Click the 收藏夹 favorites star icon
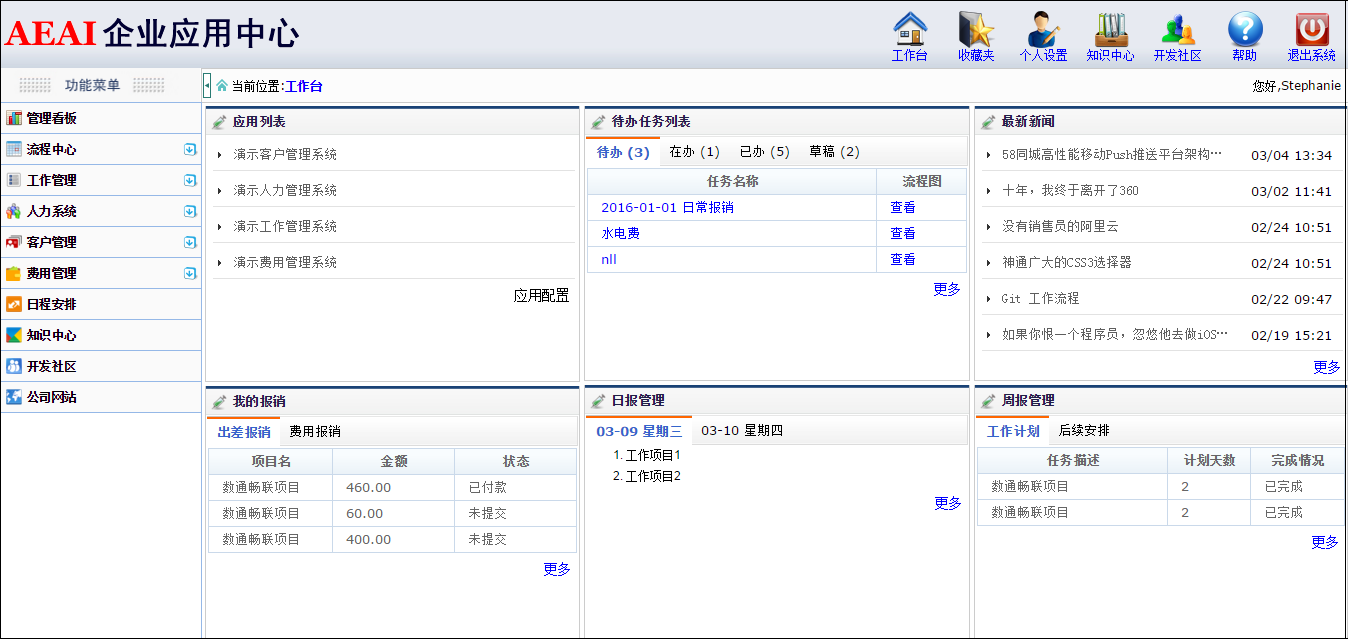This screenshot has height=639, width=1348. 975,30
